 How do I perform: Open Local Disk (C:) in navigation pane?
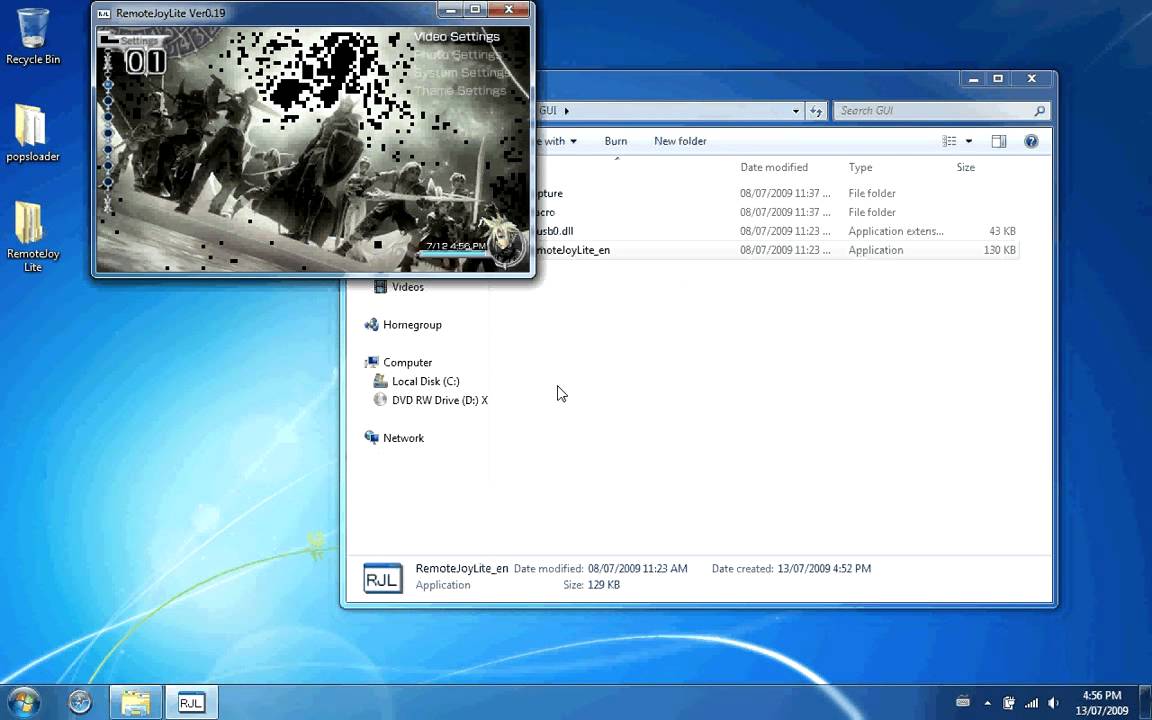click(x=425, y=381)
